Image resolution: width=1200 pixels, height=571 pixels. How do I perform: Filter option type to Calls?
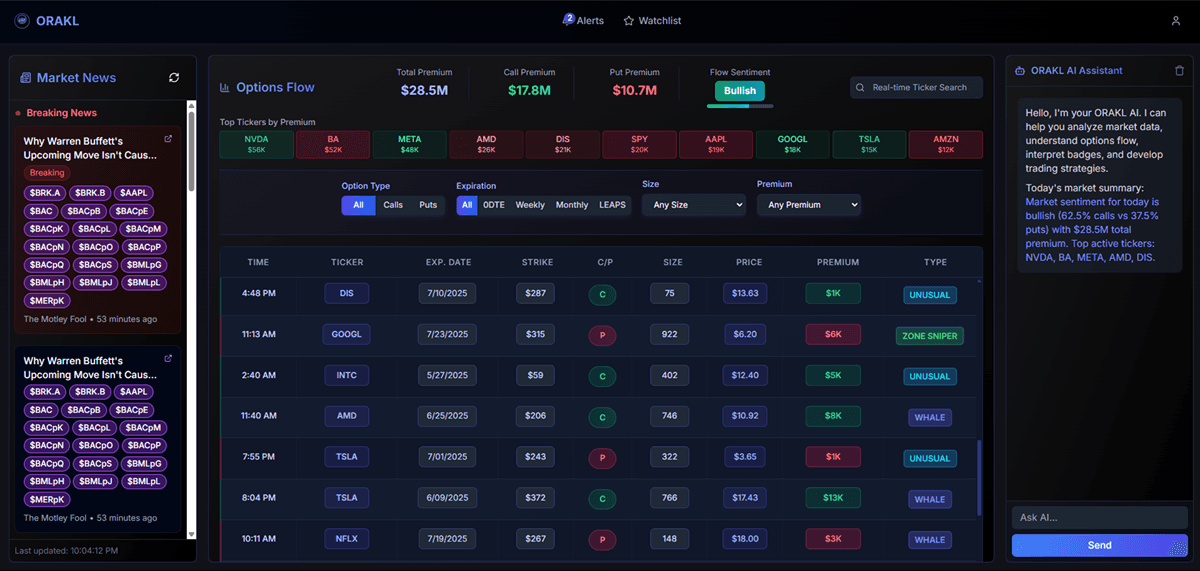click(393, 205)
